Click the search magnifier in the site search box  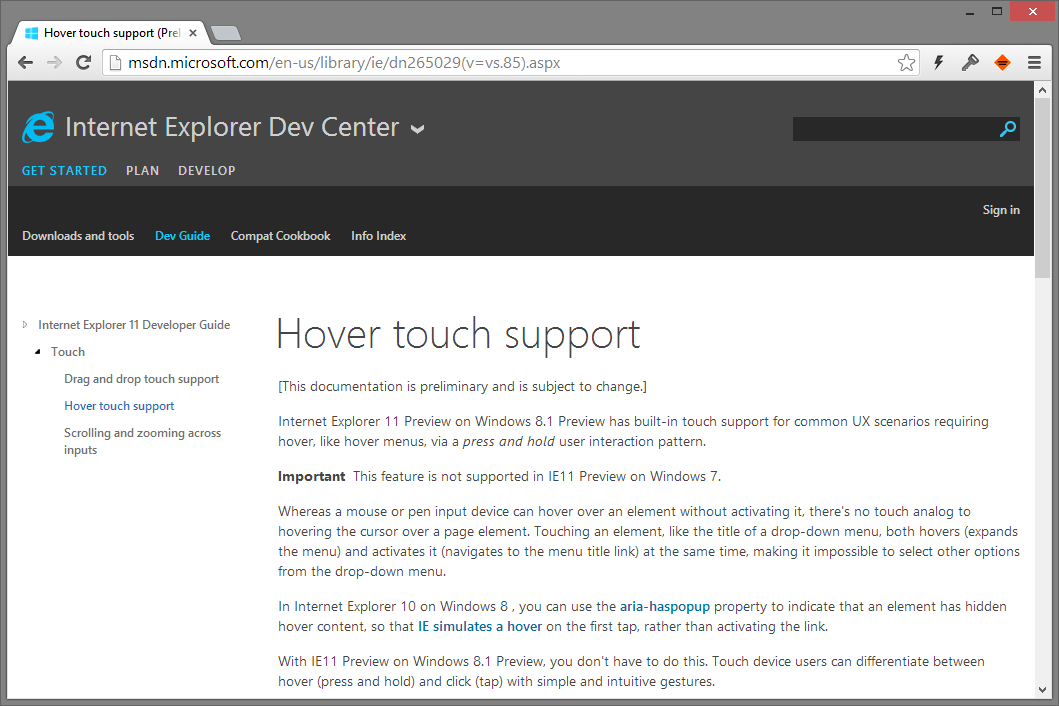pyautogui.click(x=1008, y=128)
